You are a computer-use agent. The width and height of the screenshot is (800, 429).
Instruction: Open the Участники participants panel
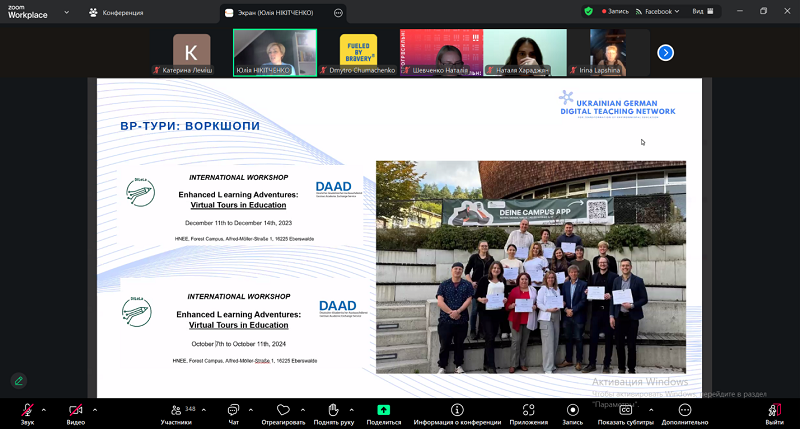click(176, 412)
